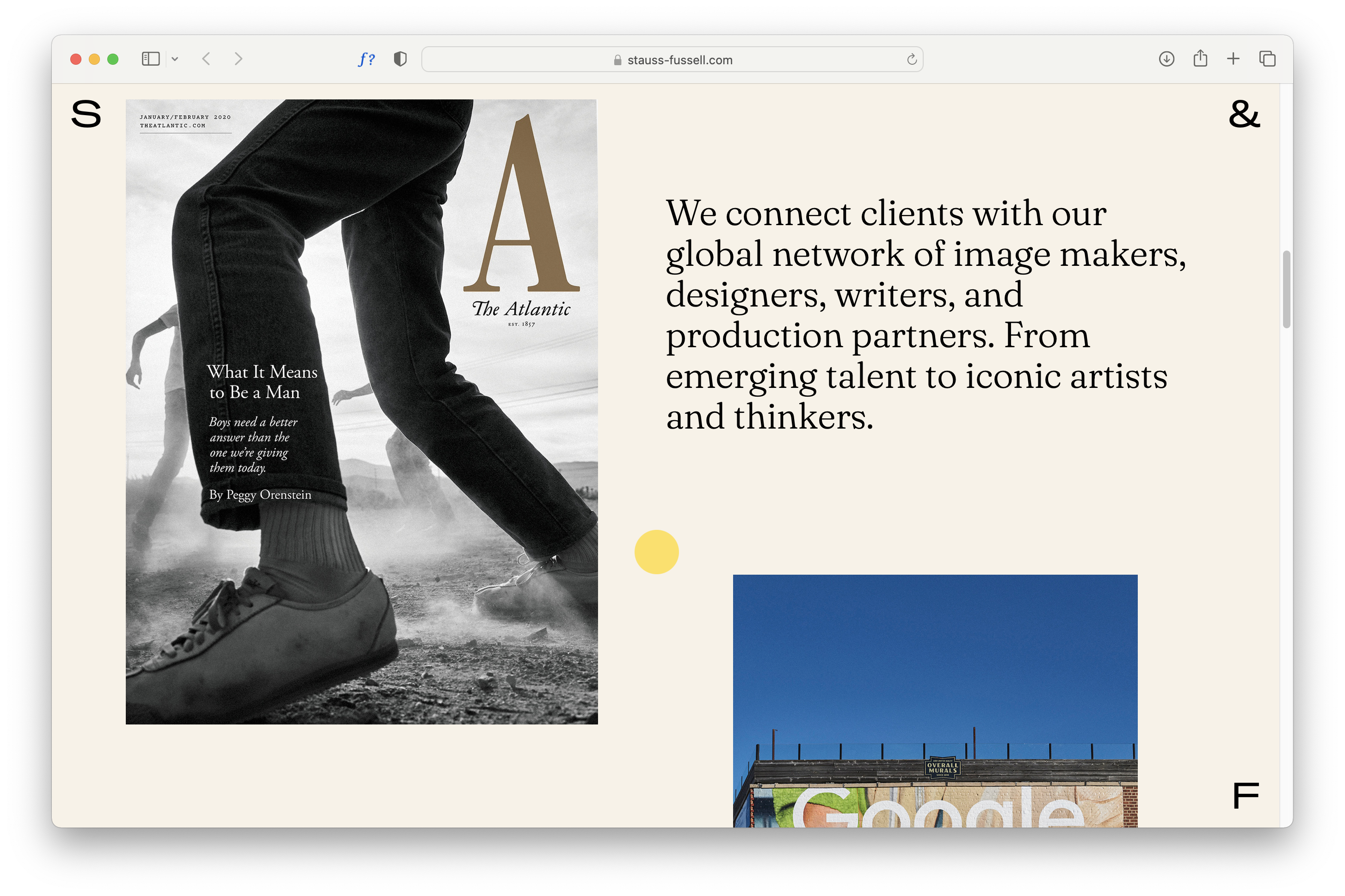The width and height of the screenshot is (1345, 896).
Task: Open the font identifier 'f?' extension
Action: point(366,59)
